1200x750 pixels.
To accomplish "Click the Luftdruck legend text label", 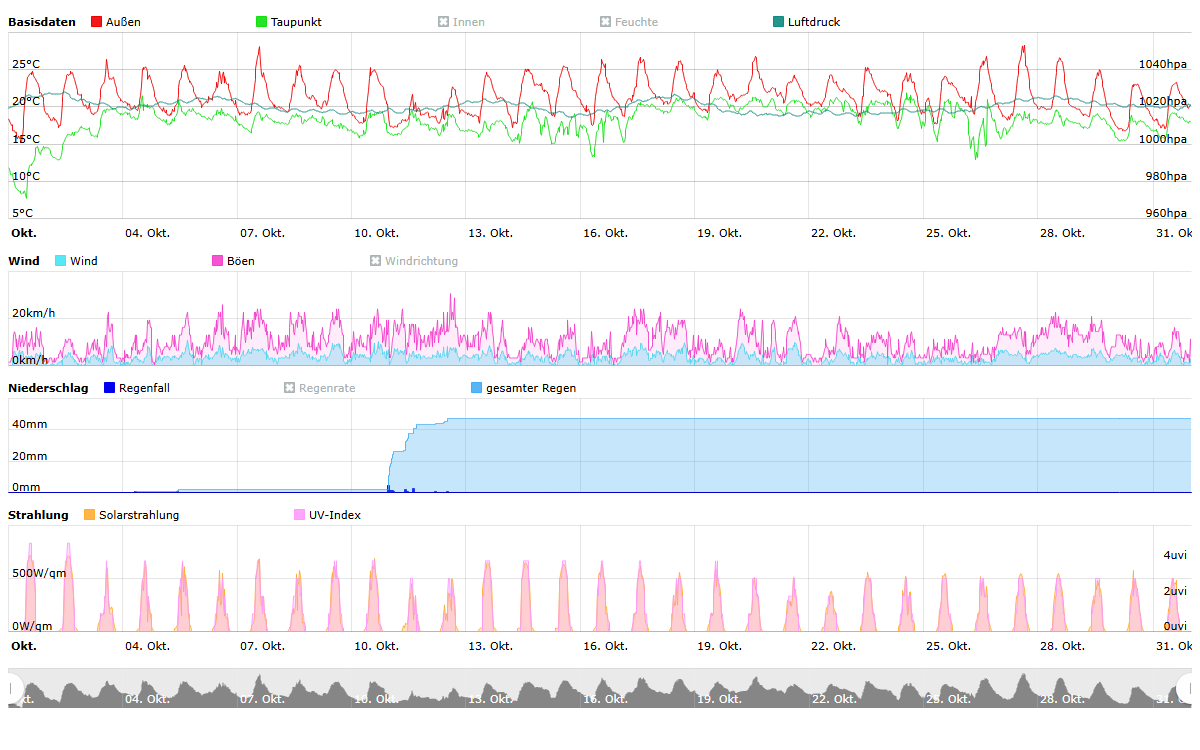I will tap(813, 22).
